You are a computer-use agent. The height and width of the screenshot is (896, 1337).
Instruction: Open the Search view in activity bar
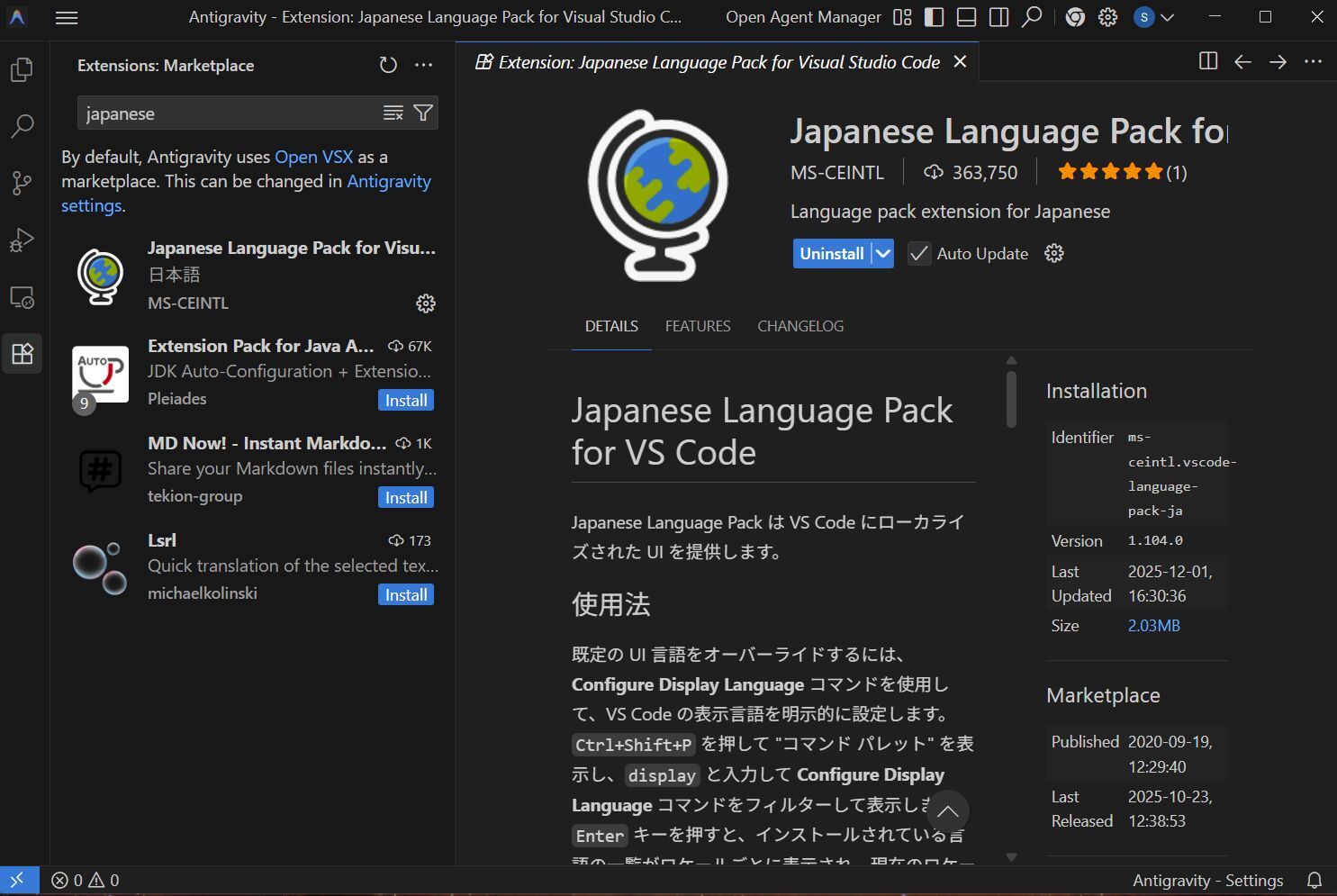[x=22, y=126]
